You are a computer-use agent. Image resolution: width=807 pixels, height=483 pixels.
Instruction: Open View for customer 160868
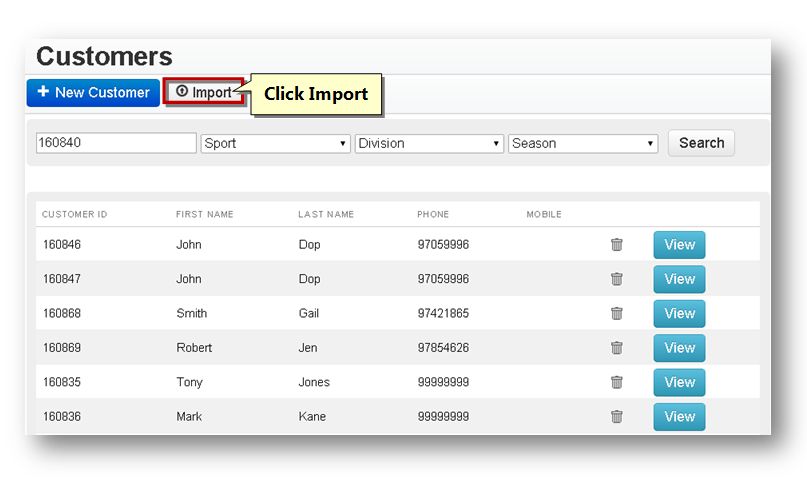pyautogui.click(x=679, y=313)
